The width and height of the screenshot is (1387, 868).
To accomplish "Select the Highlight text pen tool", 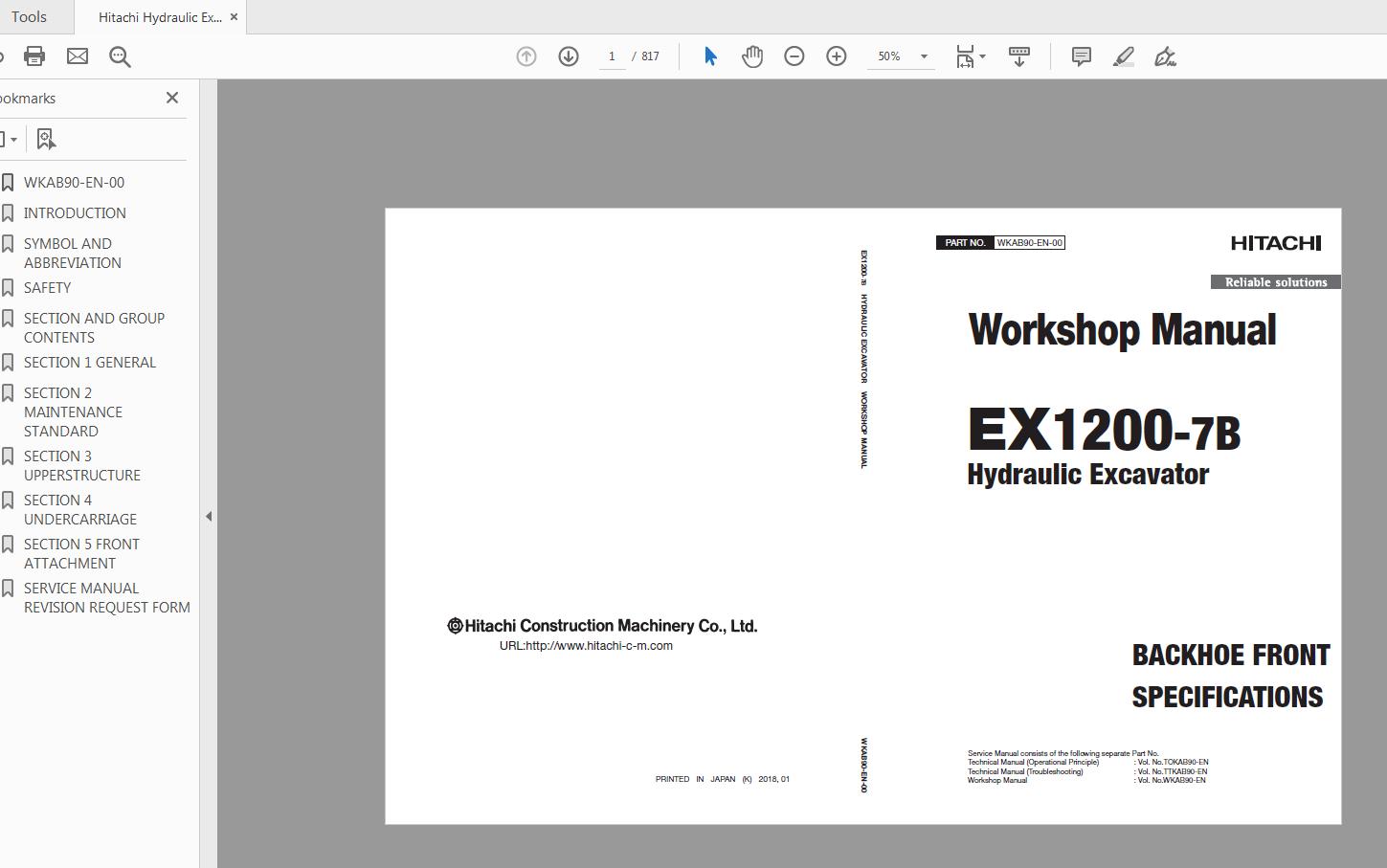I will [1124, 56].
